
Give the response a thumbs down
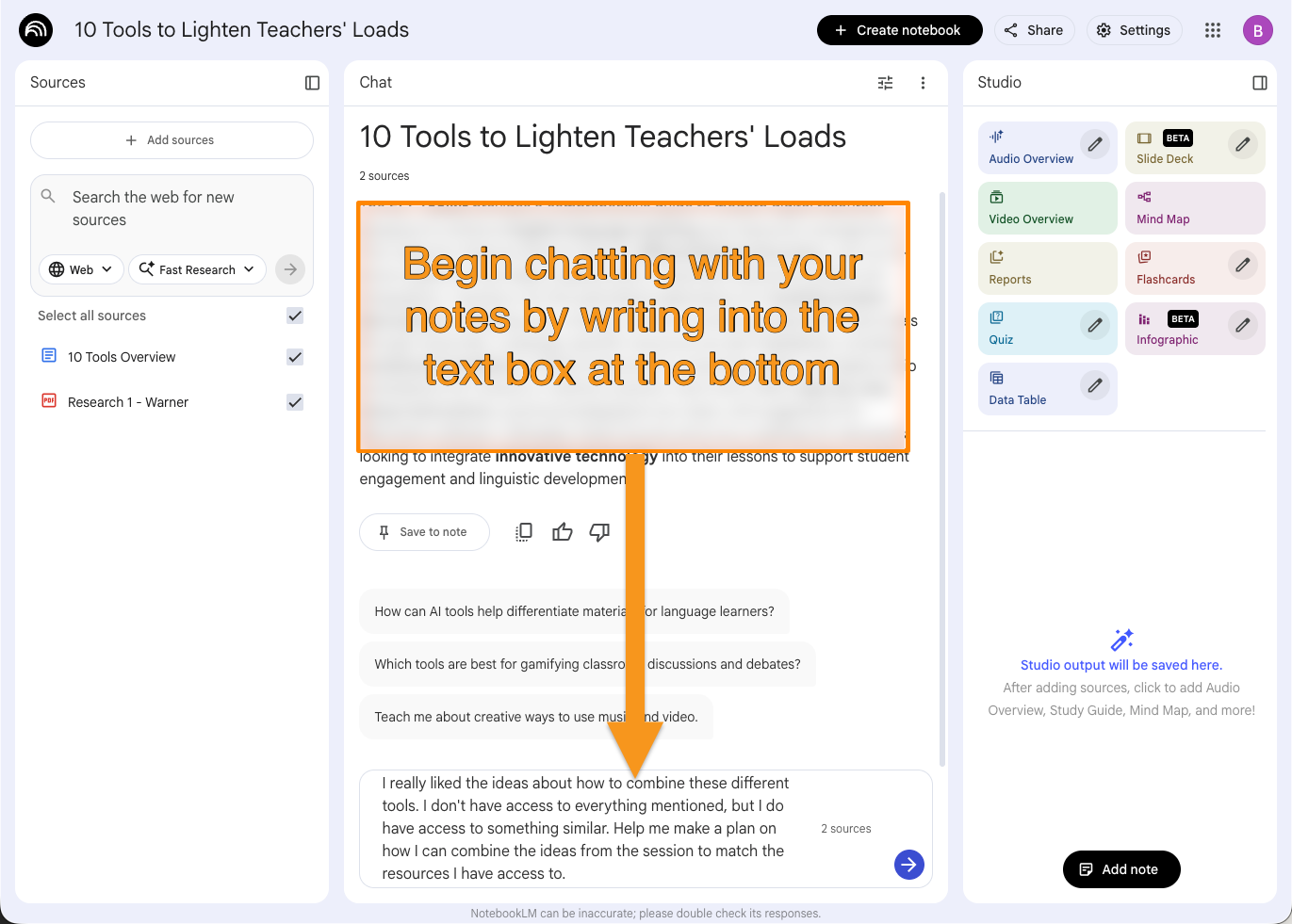(599, 532)
